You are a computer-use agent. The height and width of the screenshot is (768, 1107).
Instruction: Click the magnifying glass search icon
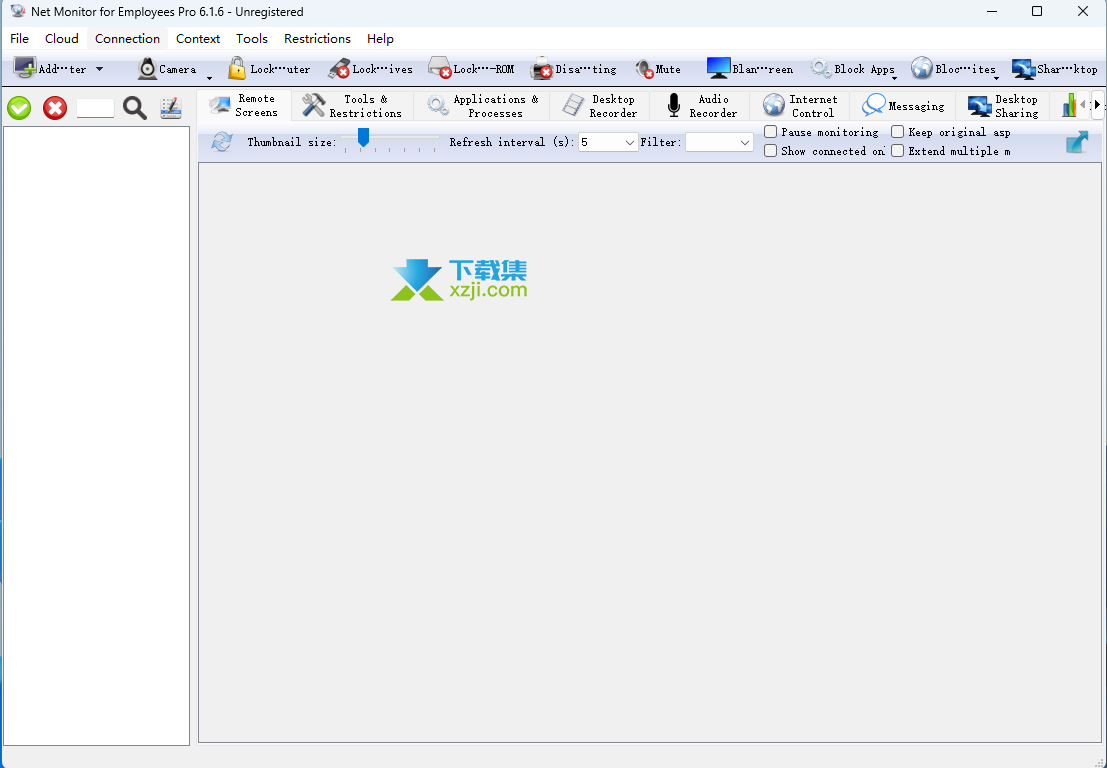(135, 108)
